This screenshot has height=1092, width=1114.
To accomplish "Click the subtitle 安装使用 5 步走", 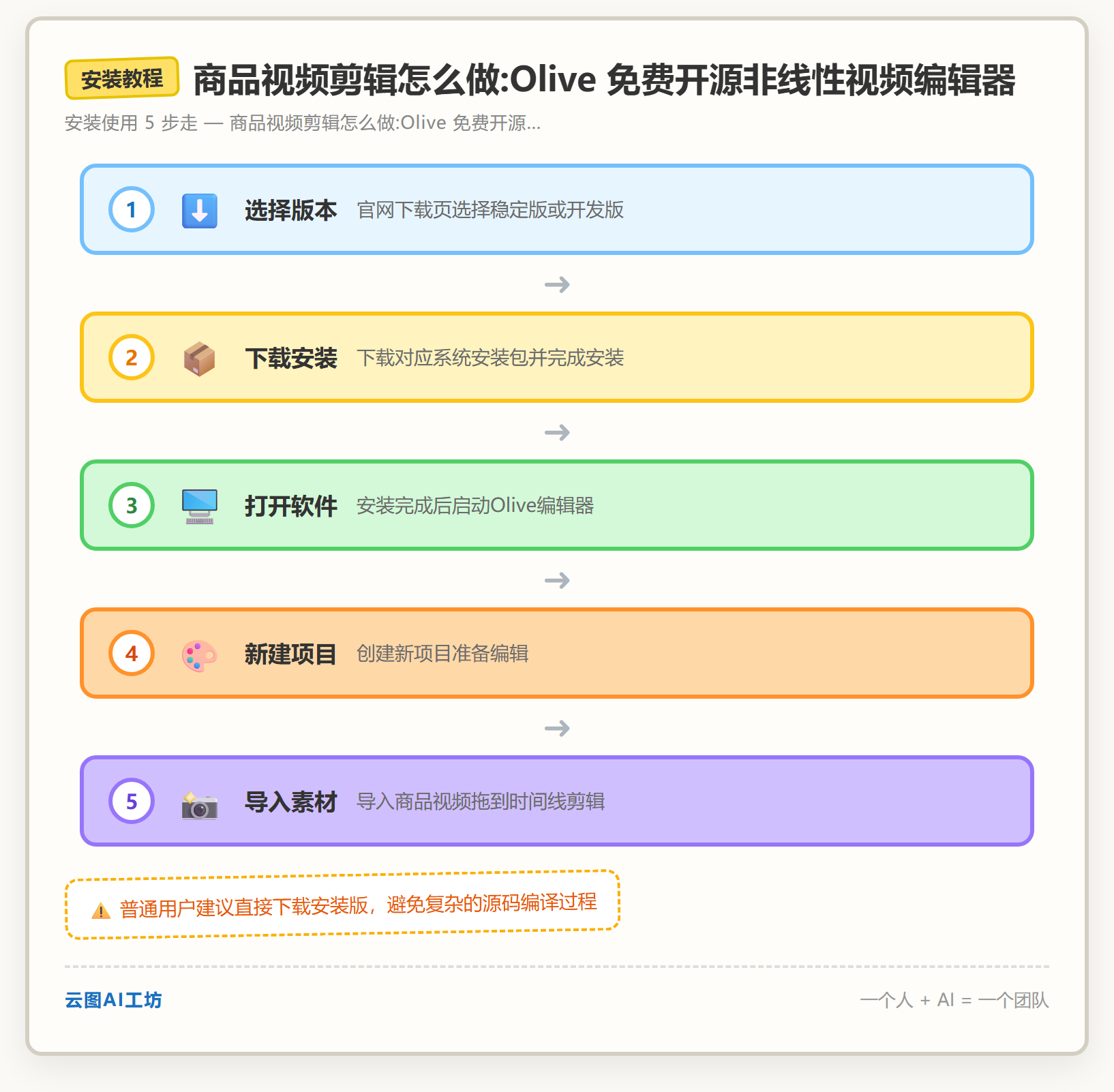I will point(303,123).
